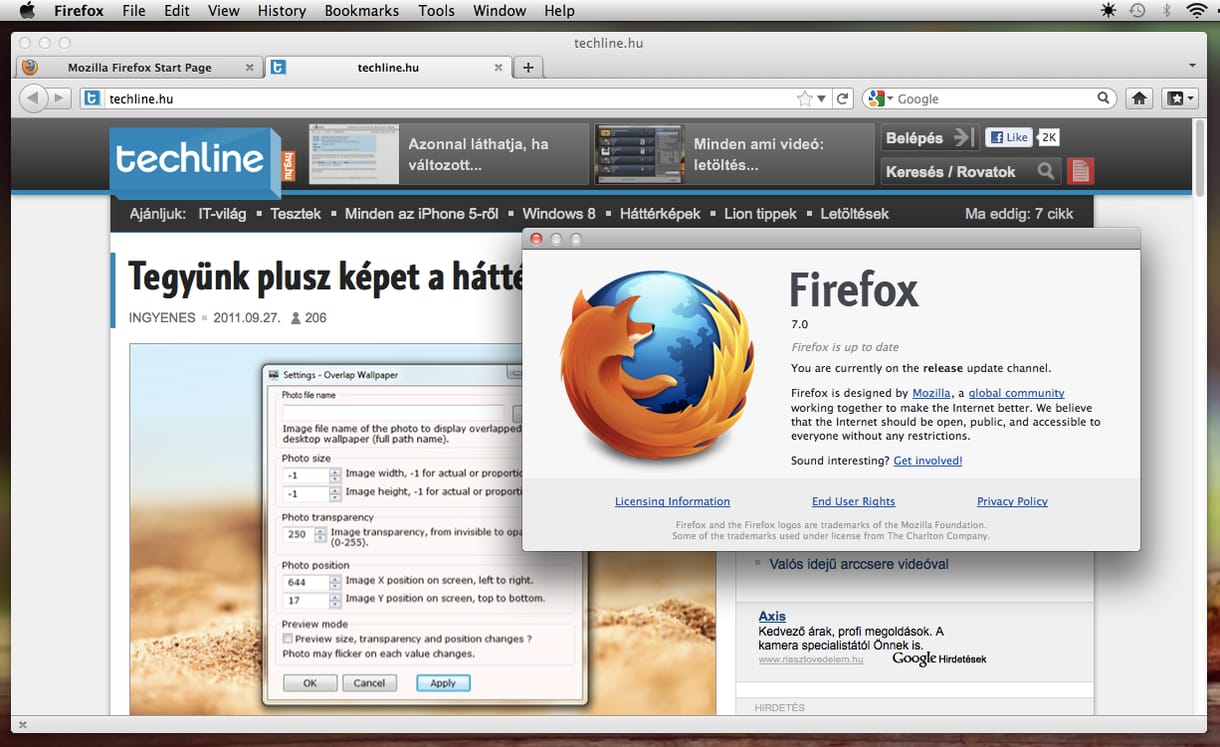Open the Háttérképek section
The width and height of the screenshot is (1220, 747).
660,213
